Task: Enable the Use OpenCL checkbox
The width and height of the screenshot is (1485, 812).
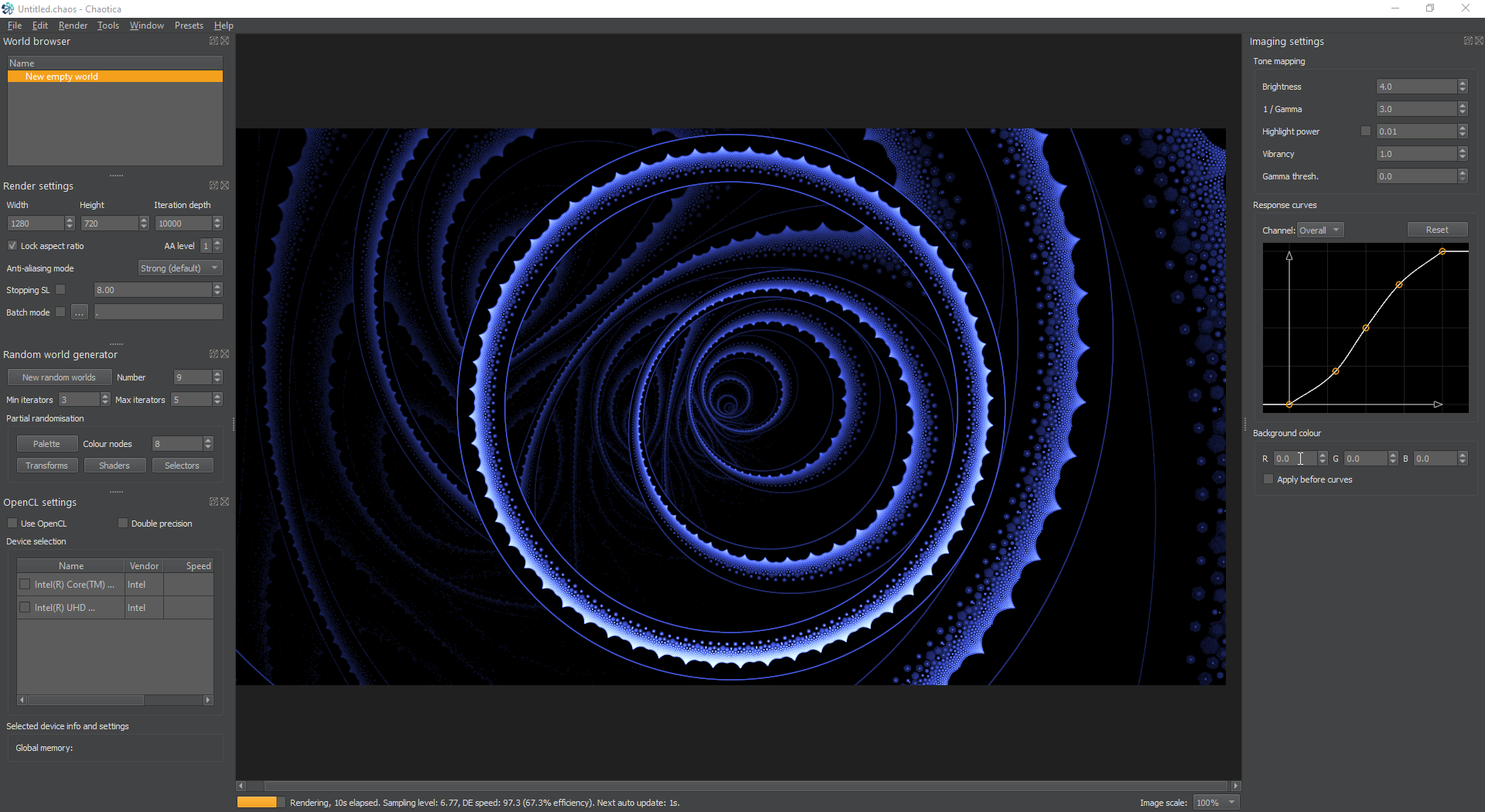Action: 12,524
